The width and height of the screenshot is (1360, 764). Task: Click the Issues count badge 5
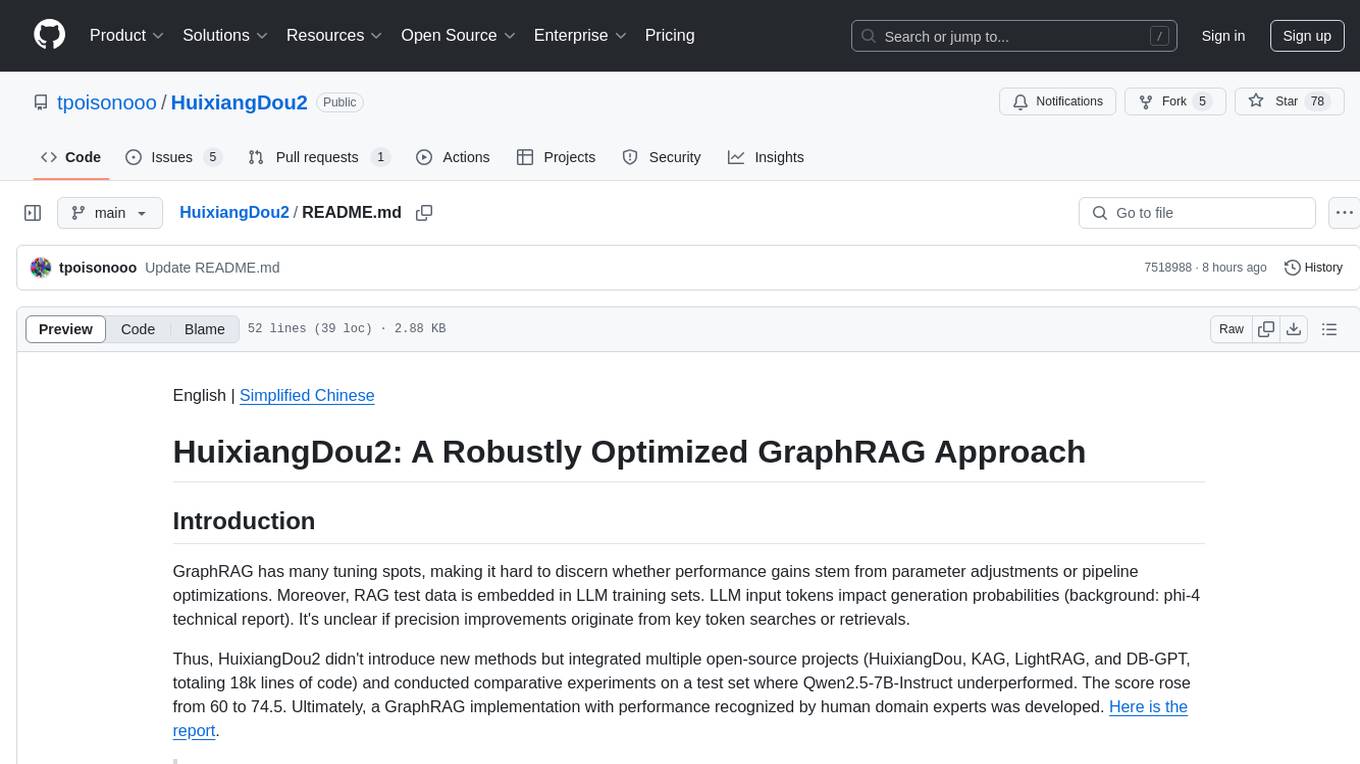click(211, 157)
